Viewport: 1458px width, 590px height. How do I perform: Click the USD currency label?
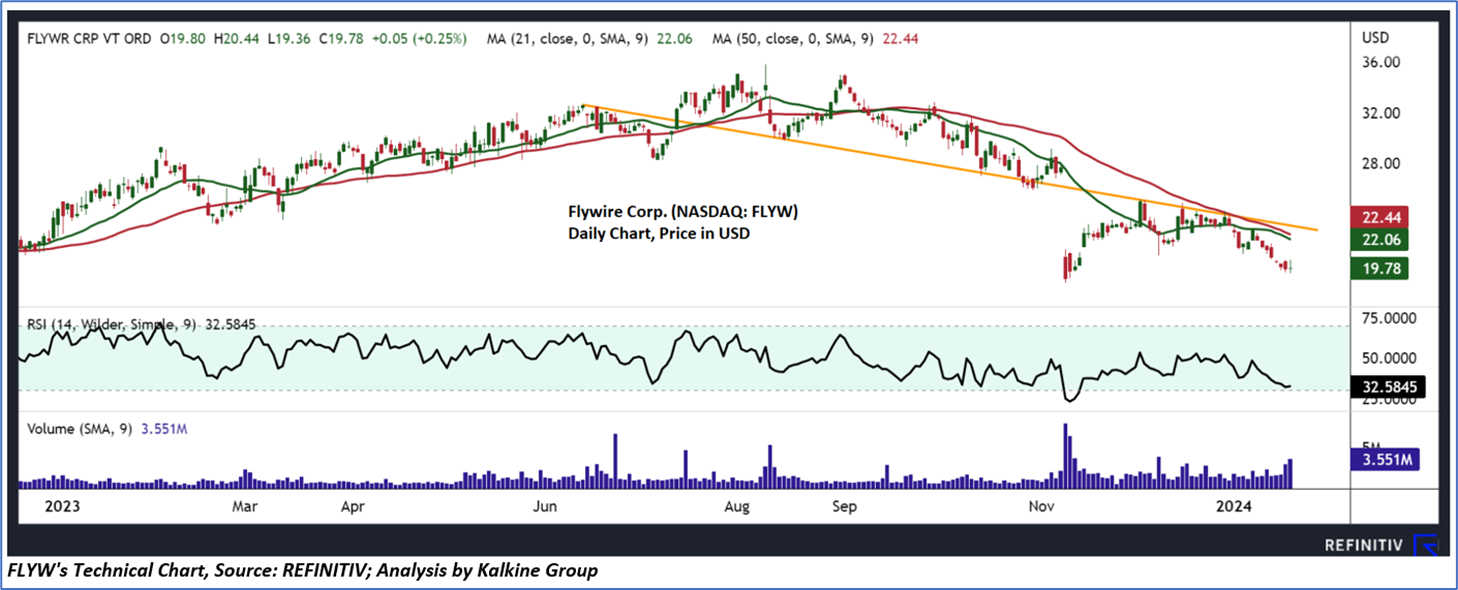pos(1374,38)
